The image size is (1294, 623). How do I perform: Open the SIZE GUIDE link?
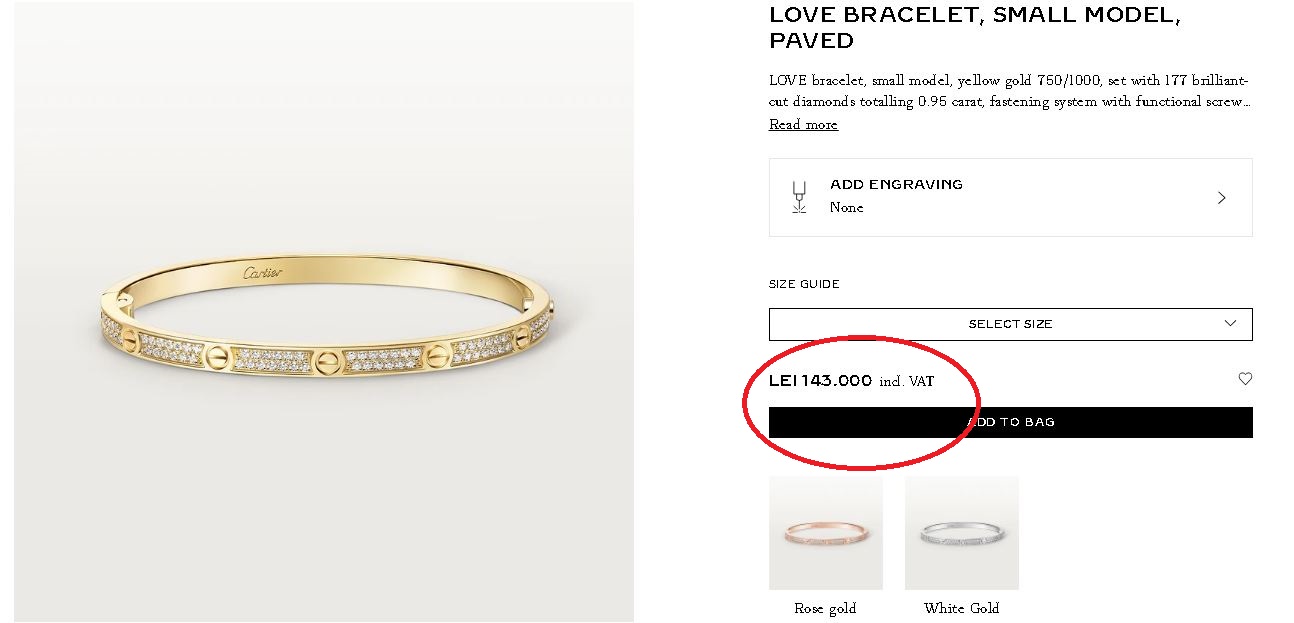[x=804, y=284]
